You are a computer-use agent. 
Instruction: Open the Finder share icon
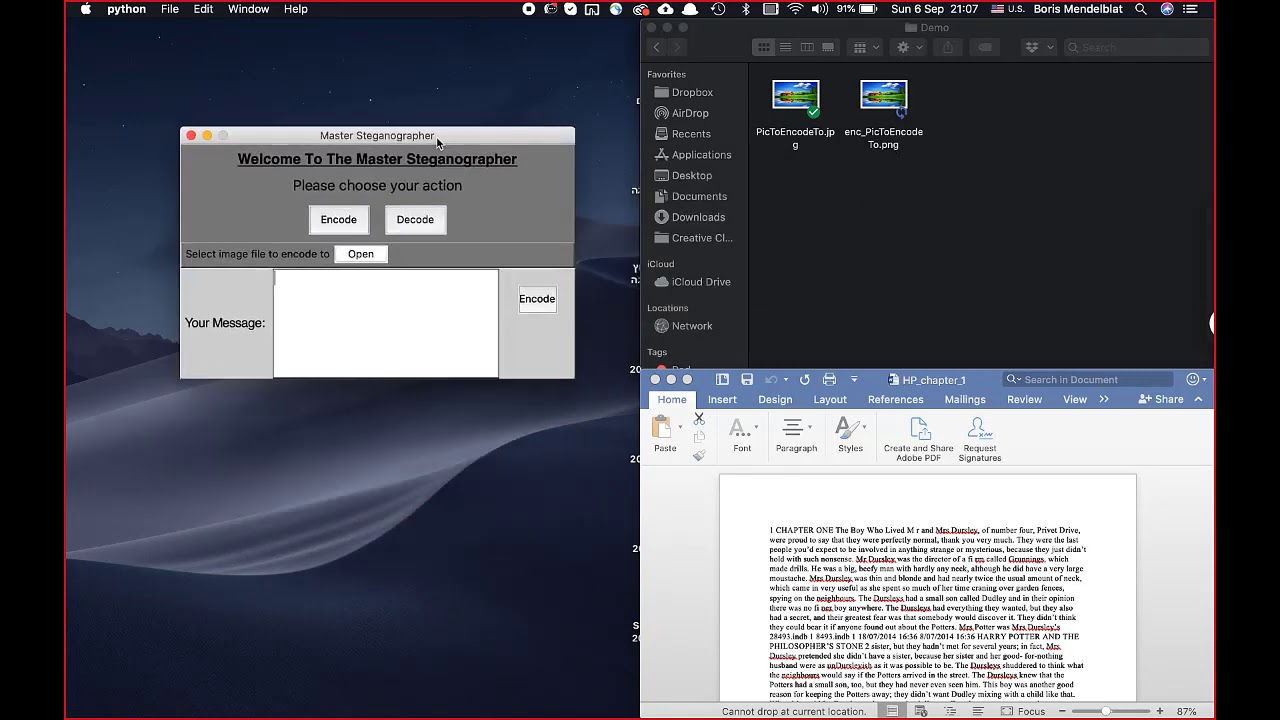[x=948, y=47]
